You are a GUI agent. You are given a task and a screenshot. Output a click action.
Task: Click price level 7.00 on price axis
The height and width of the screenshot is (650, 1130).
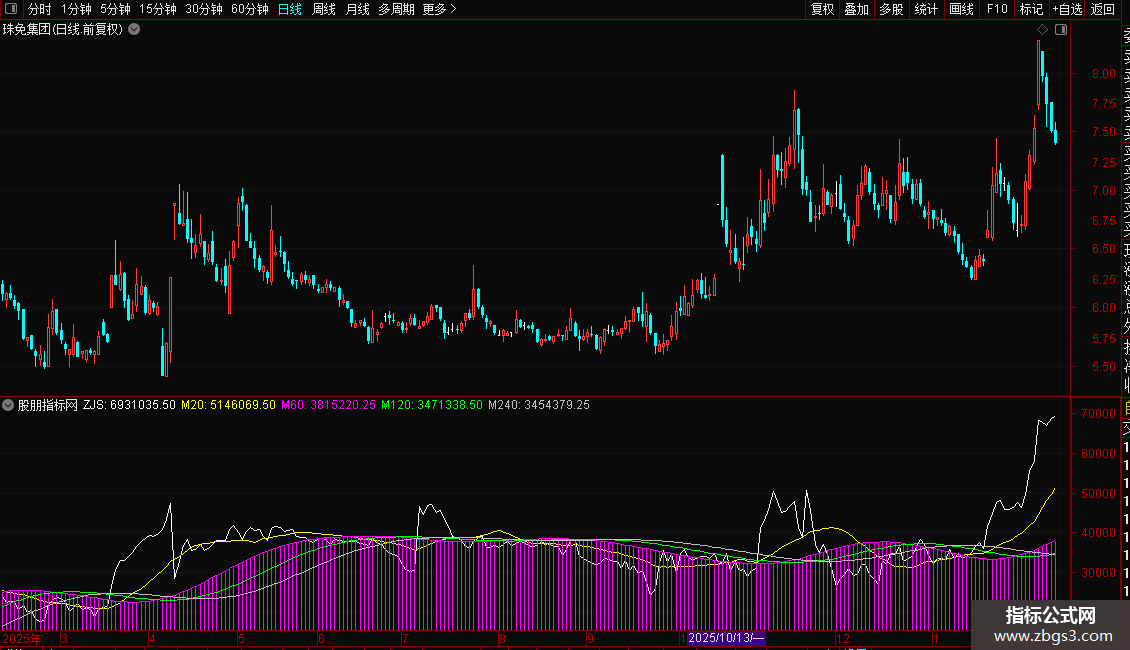[1103, 191]
